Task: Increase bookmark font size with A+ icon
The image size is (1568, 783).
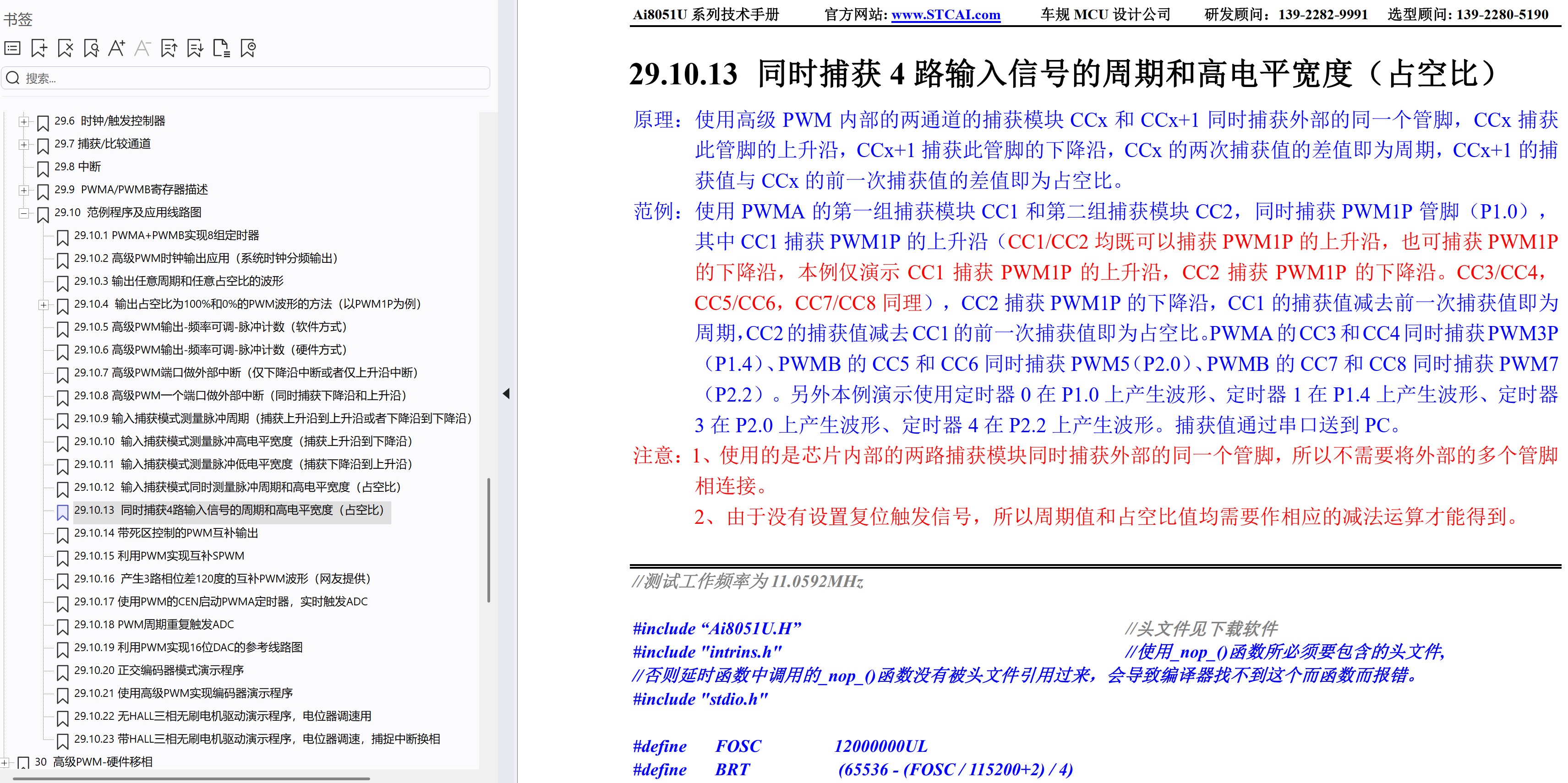Action: [117, 48]
